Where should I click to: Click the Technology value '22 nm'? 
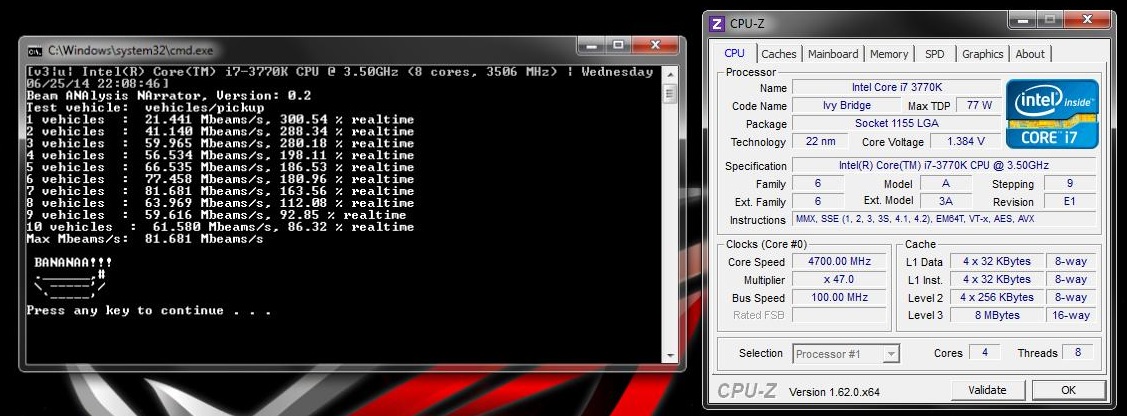[821, 142]
